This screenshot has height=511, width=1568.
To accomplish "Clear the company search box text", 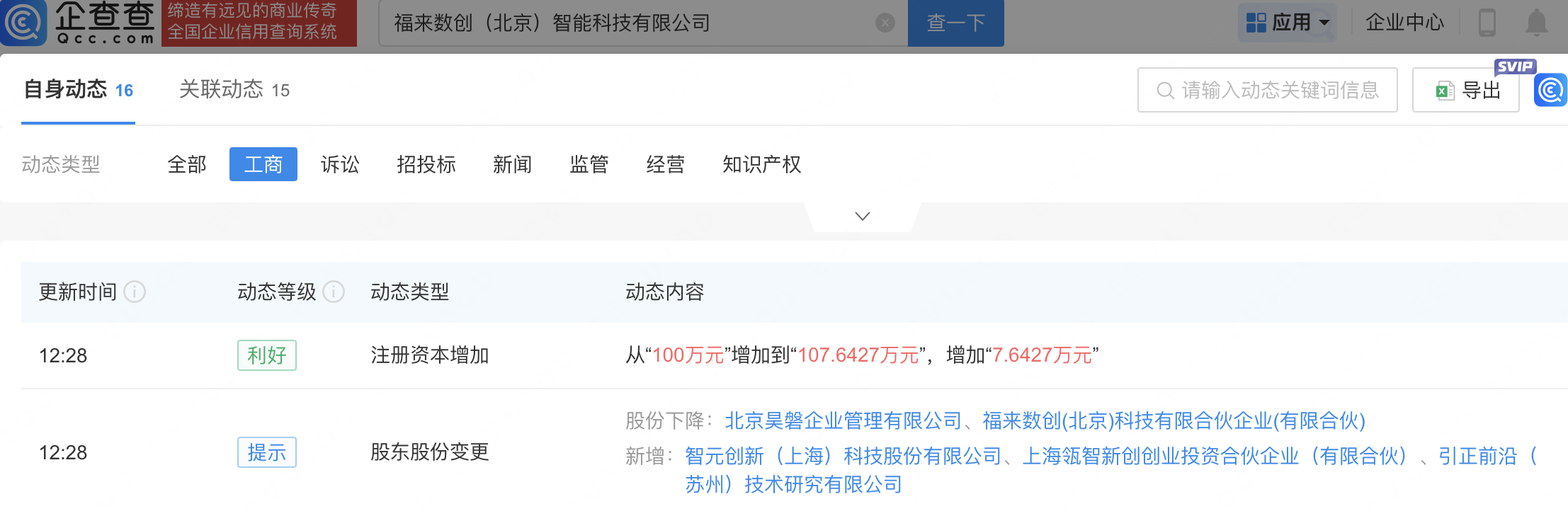I will point(885,23).
